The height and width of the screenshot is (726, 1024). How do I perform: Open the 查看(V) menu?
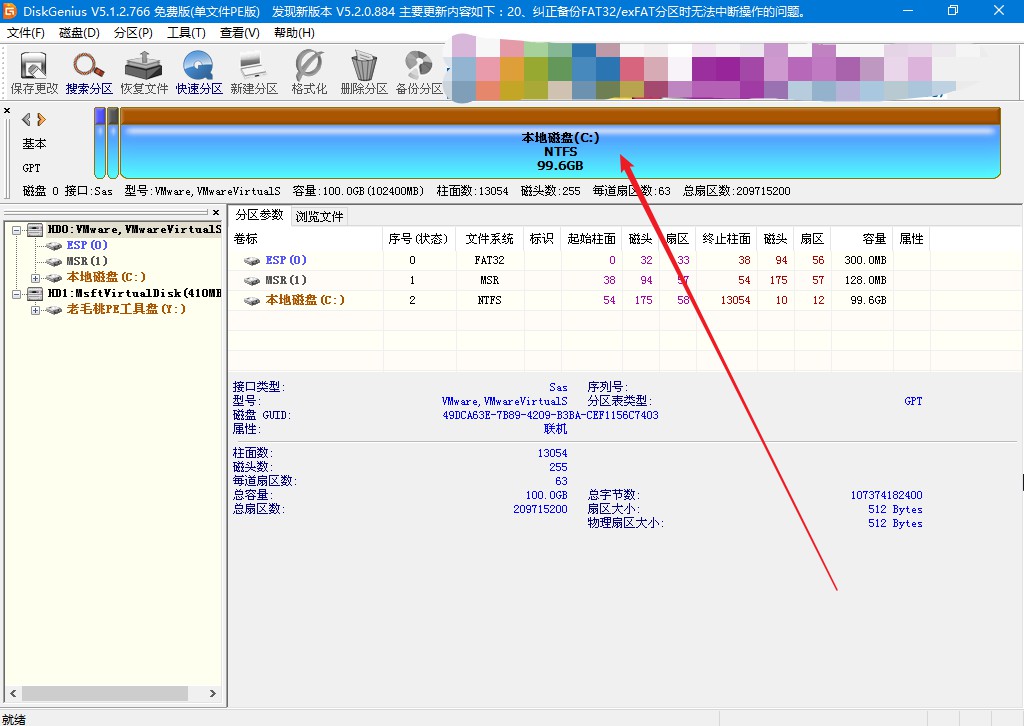[x=240, y=33]
